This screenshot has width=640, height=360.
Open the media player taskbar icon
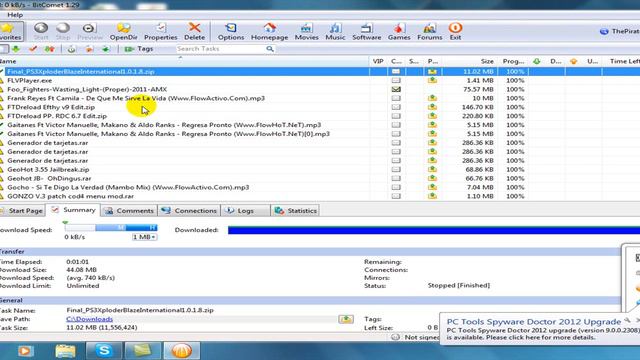(25, 351)
